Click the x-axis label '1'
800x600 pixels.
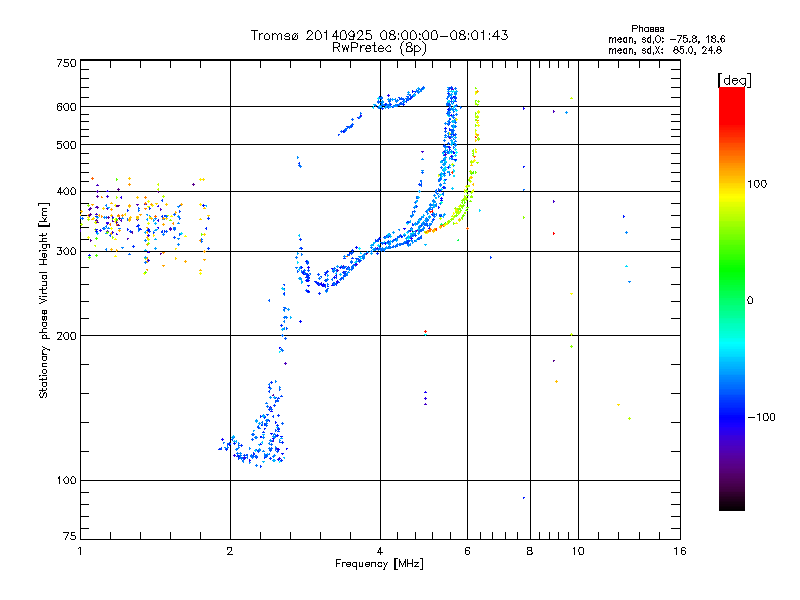click(x=80, y=551)
